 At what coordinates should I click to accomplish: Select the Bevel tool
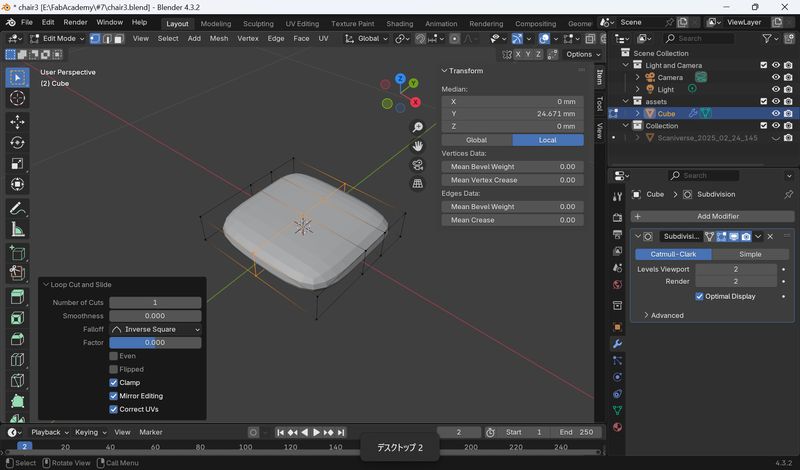pyautogui.click(x=17, y=339)
